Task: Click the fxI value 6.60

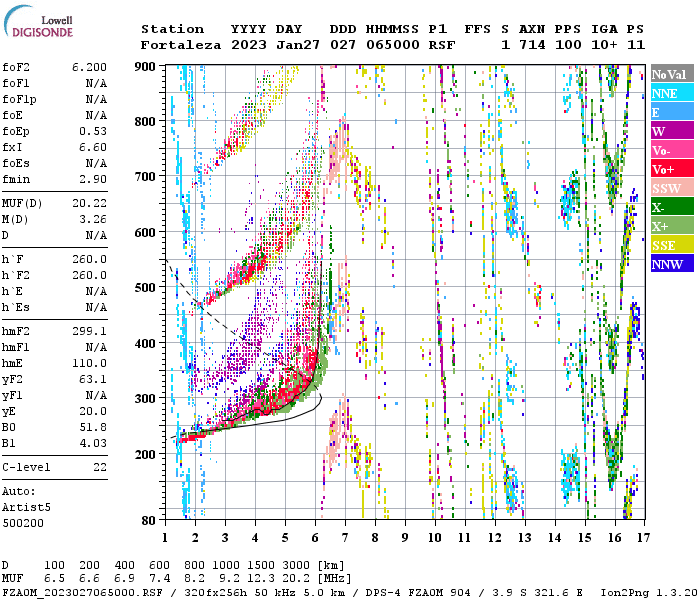Action: (93, 147)
